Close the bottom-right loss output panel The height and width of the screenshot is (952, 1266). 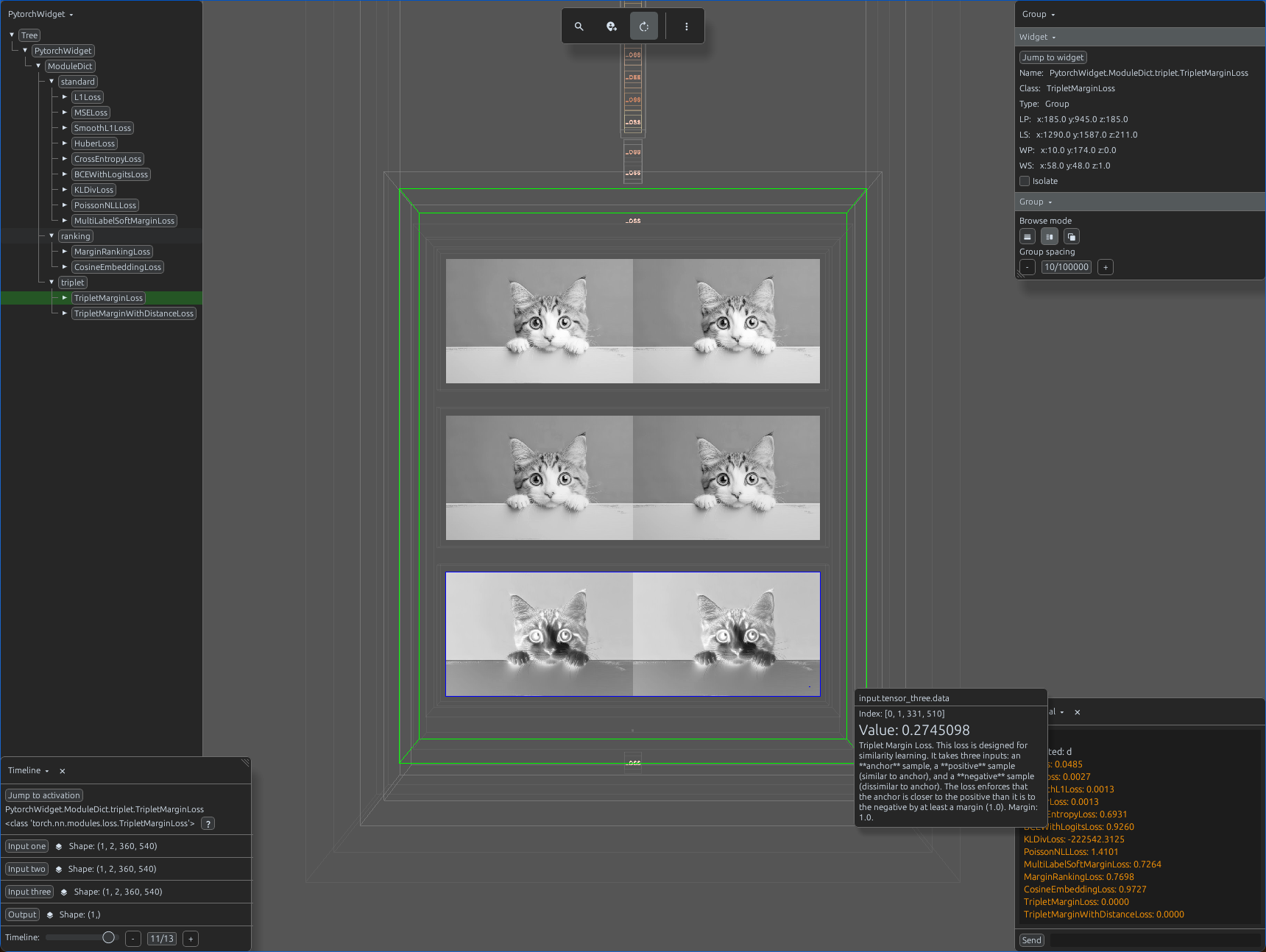tap(1078, 712)
